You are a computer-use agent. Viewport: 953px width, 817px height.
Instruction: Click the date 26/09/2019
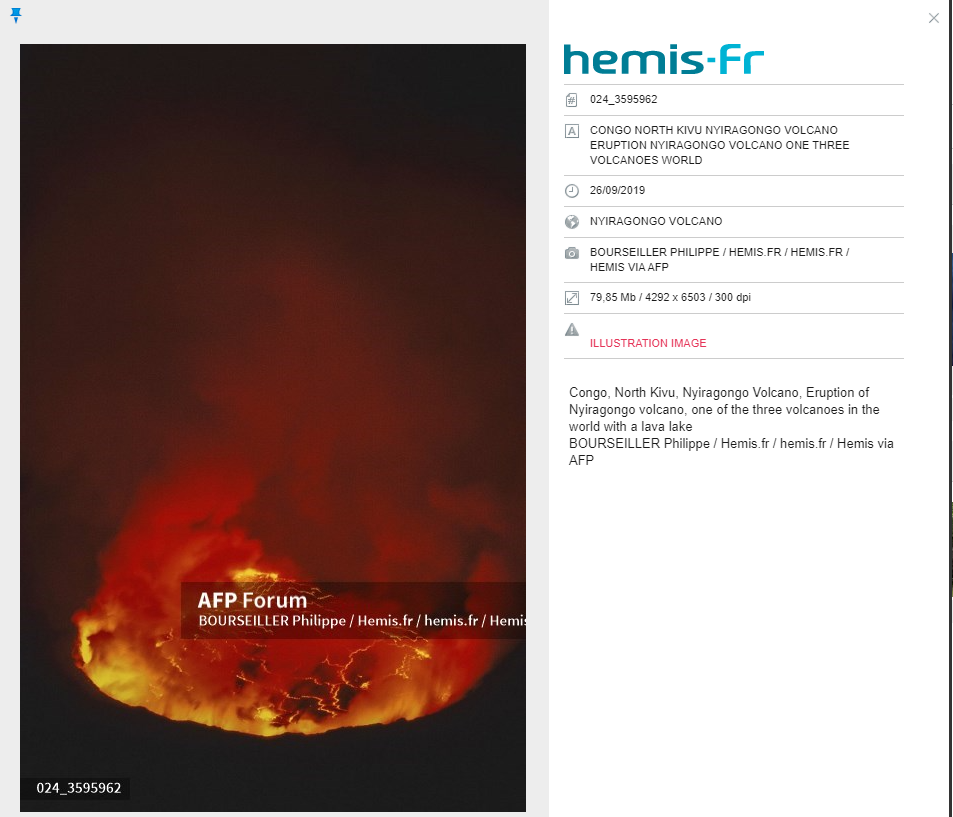coord(618,190)
